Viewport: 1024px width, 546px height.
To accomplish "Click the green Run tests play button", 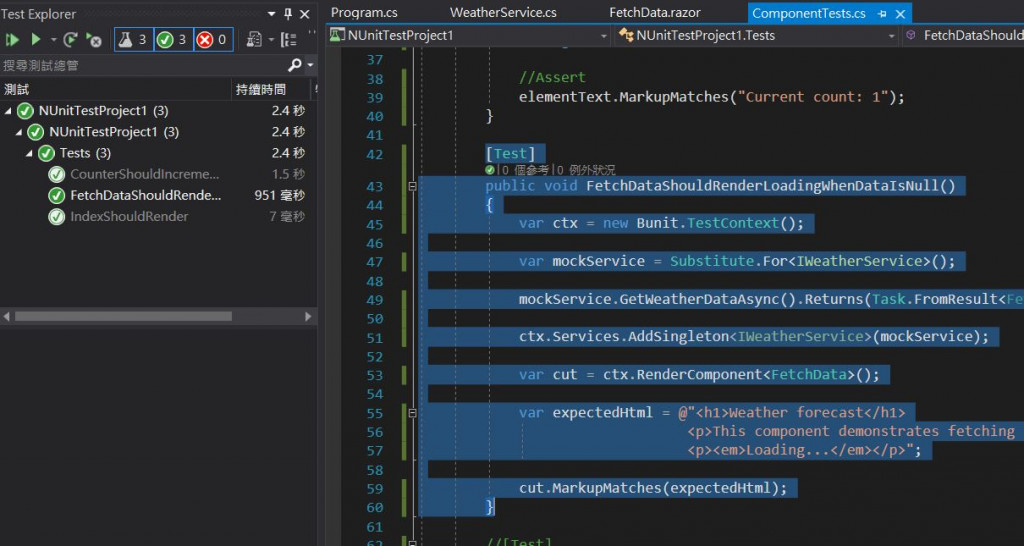I will (x=36, y=40).
